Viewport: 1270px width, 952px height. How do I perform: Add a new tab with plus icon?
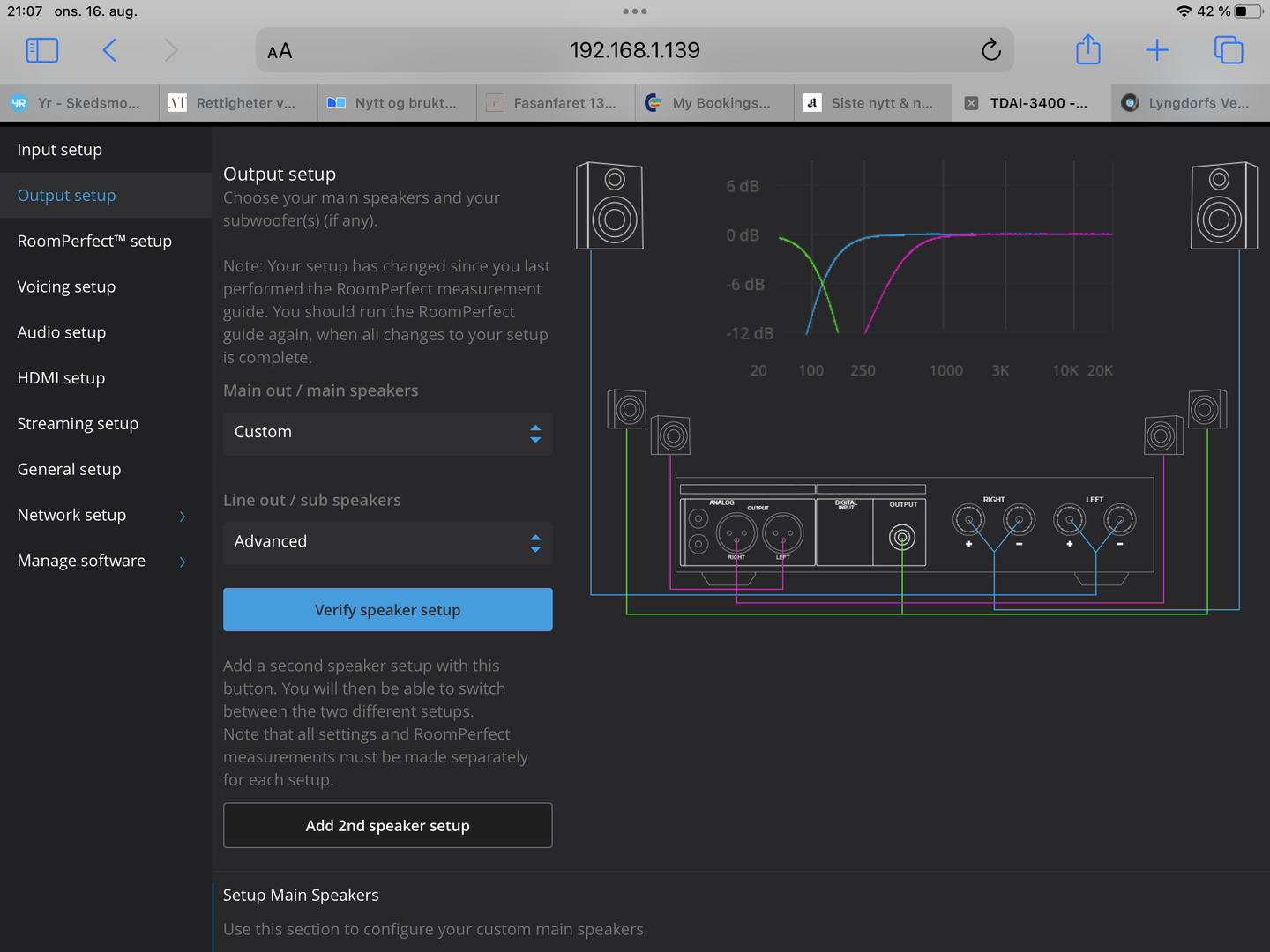(1157, 50)
